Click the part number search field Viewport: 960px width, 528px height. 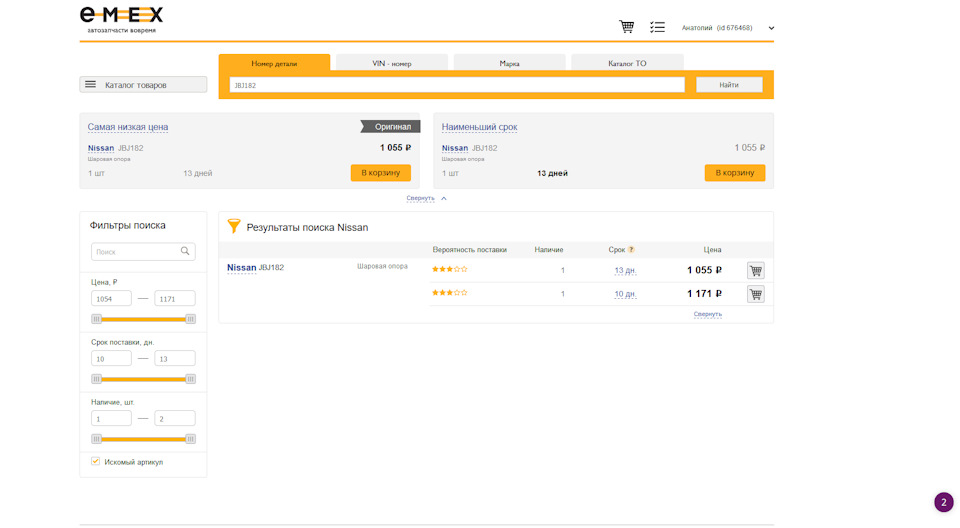click(x=457, y=85)
